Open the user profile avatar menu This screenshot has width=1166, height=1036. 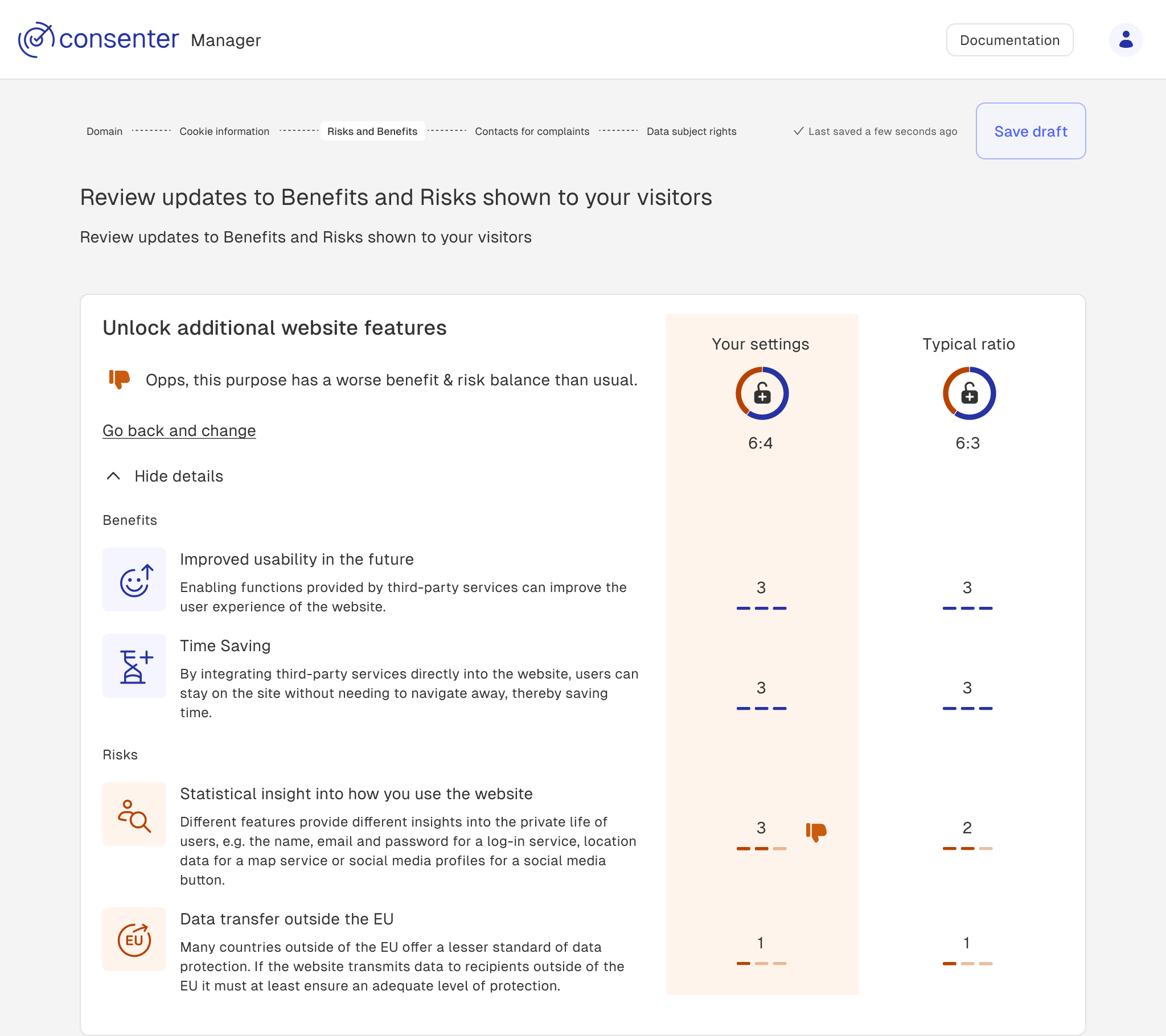tap(1125, 40)
